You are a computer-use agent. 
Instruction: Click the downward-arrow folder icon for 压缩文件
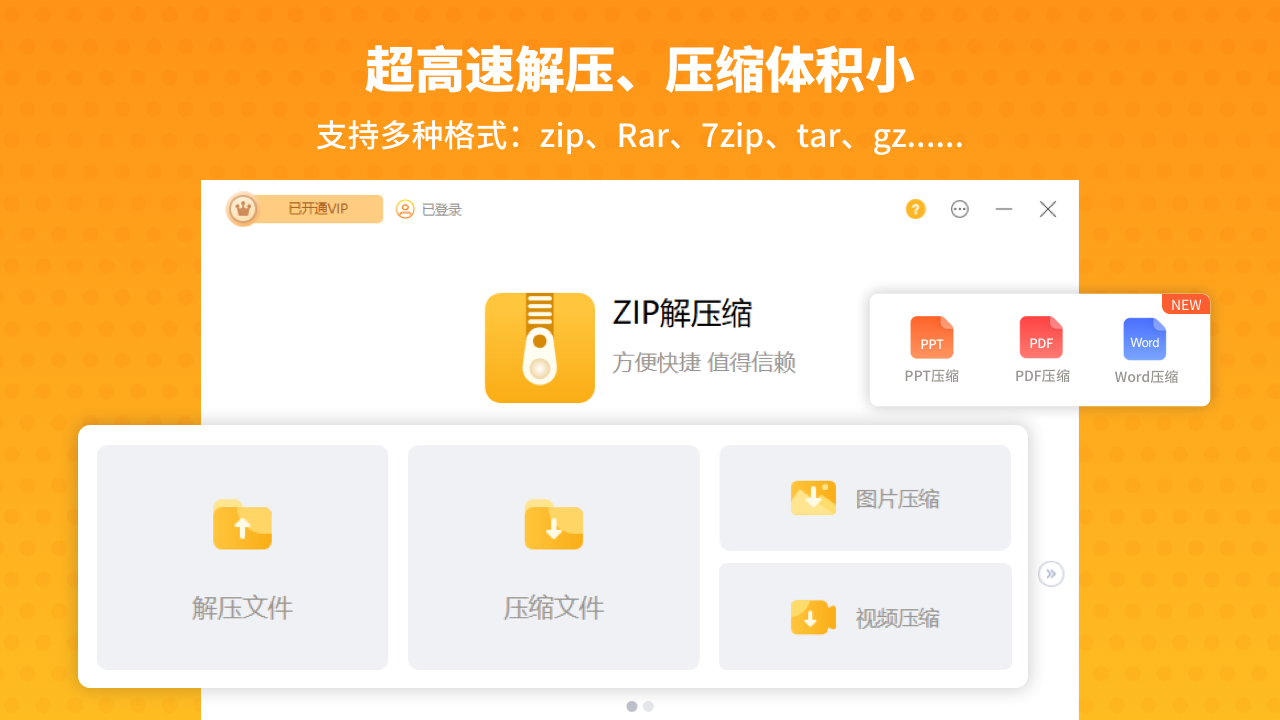pyautogui.click(x=553, y=525)
